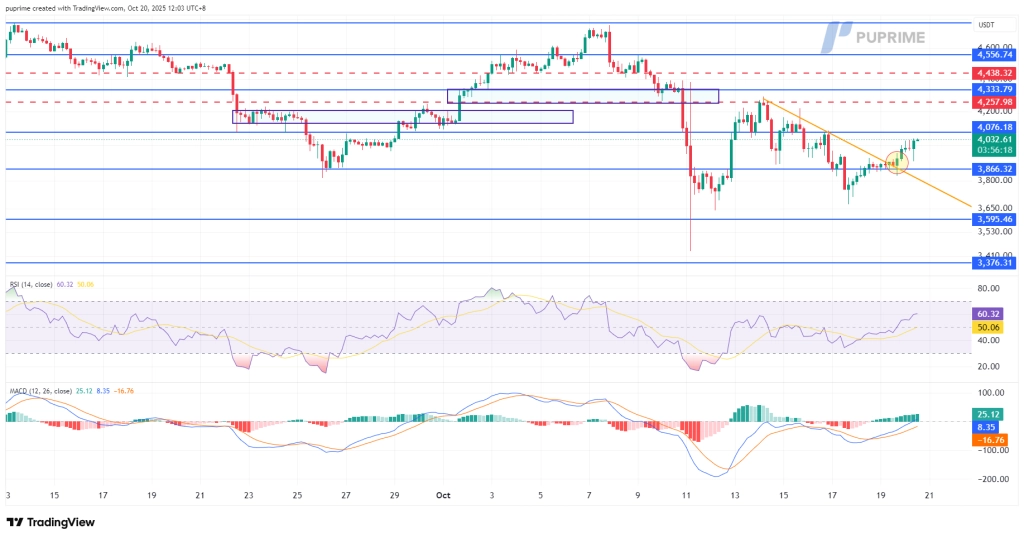Click the MACD -16.76 orange value tag
This screenshot has width=1024, height=539.
[993, 437]
